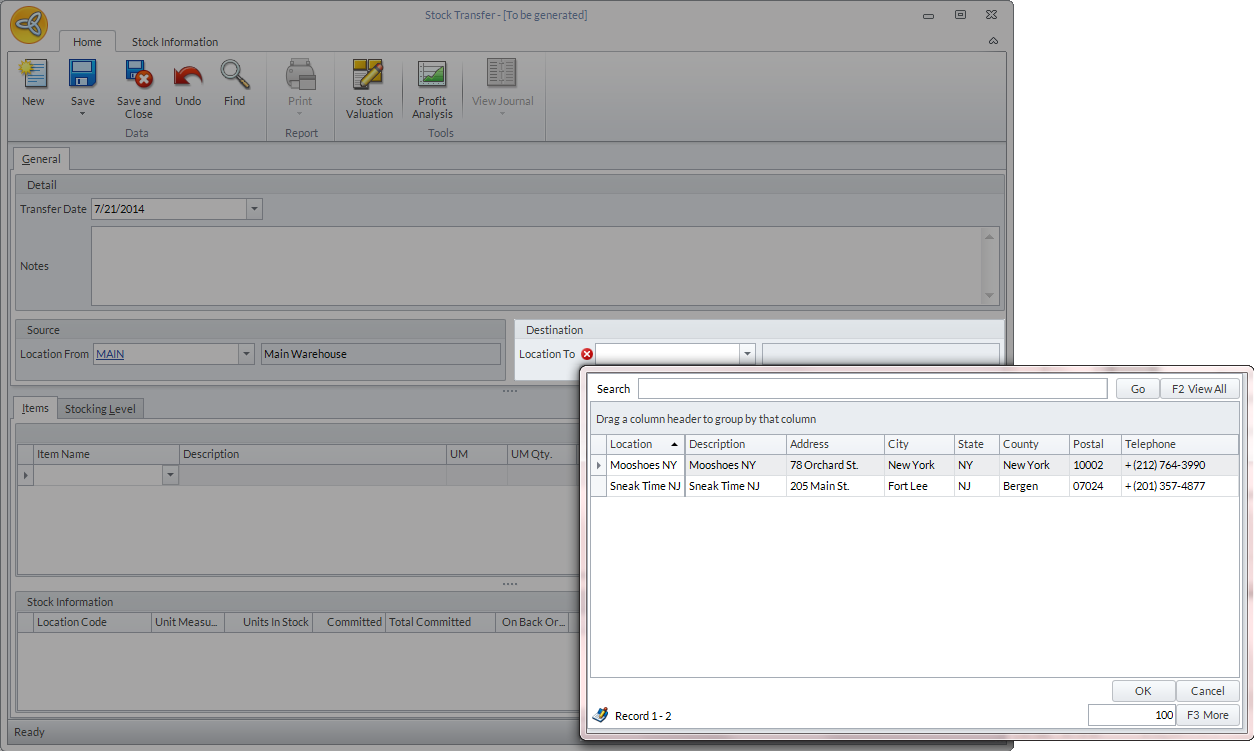Click the Undo arrow icon
Screen dimensions: 1254x751
[188, 76]
